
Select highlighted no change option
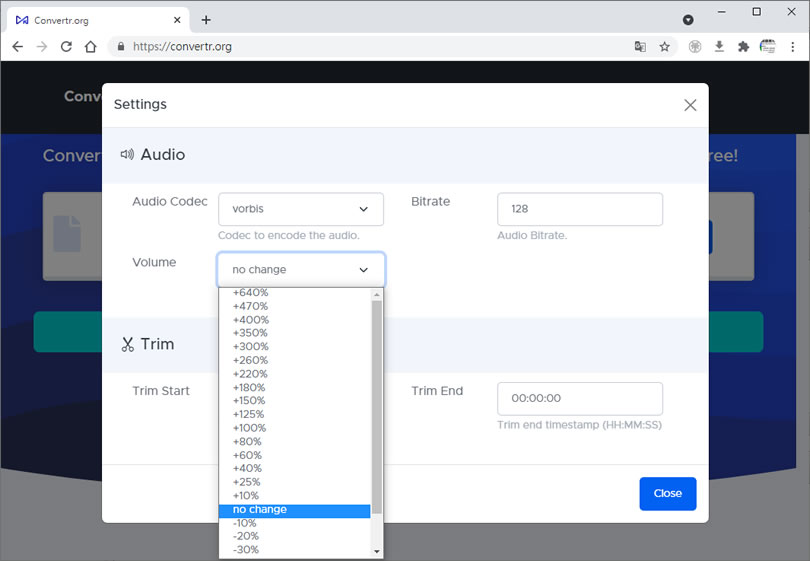coord(294,509)
